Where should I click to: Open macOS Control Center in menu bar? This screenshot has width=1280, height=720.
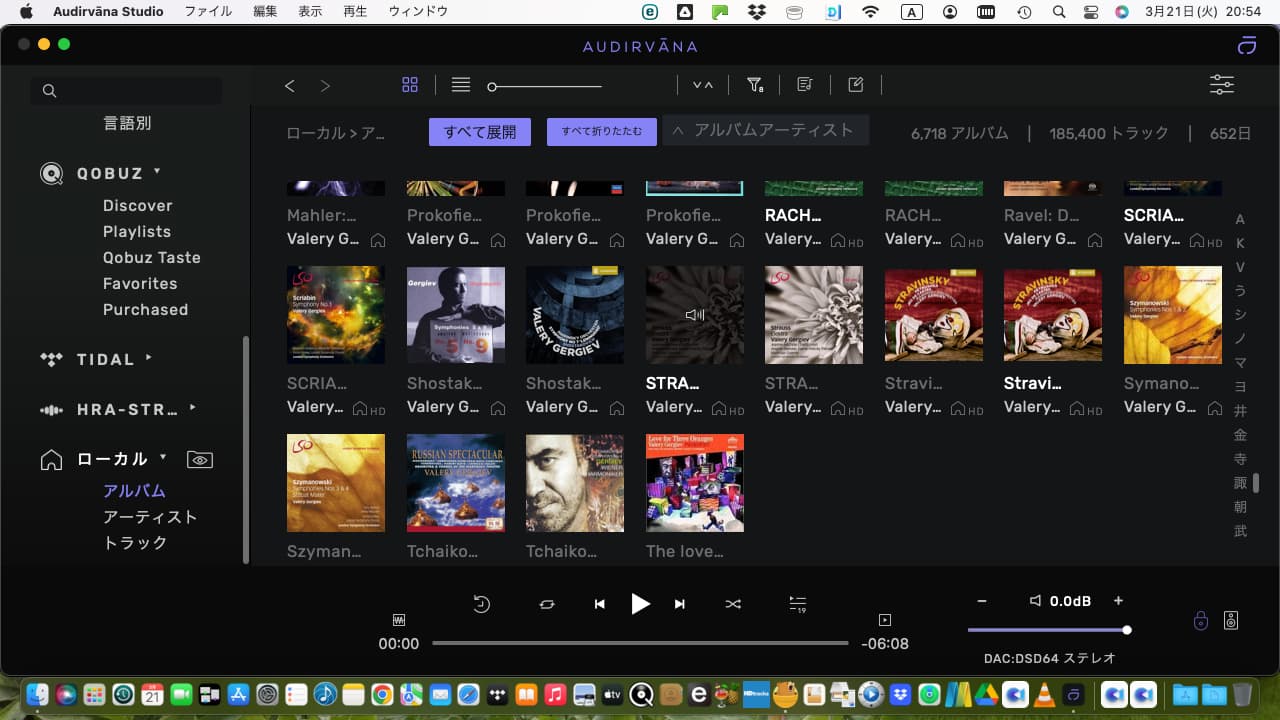coord(1091,12)
